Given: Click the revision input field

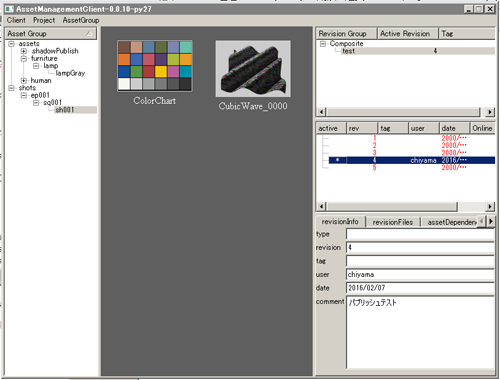Looking at the screenshot, I should click(420, 248).
